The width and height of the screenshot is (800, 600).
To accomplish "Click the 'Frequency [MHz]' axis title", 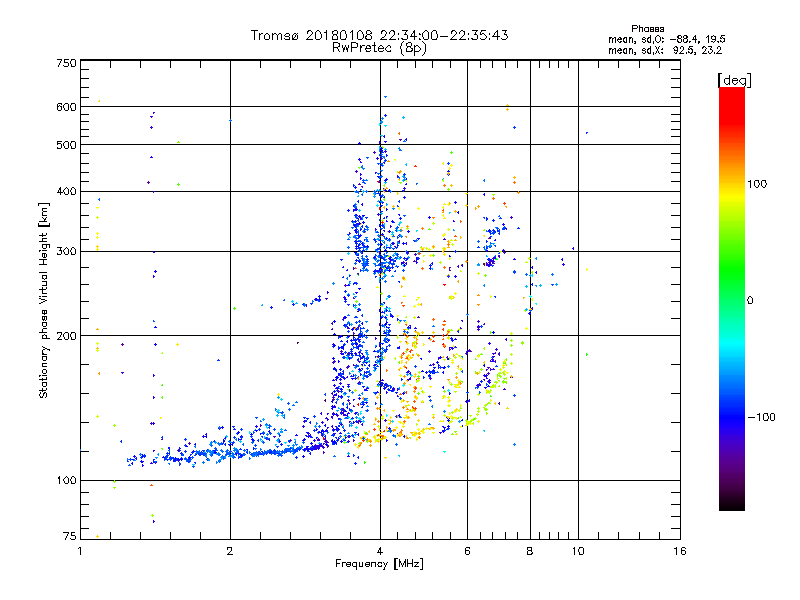I will 379,564.
